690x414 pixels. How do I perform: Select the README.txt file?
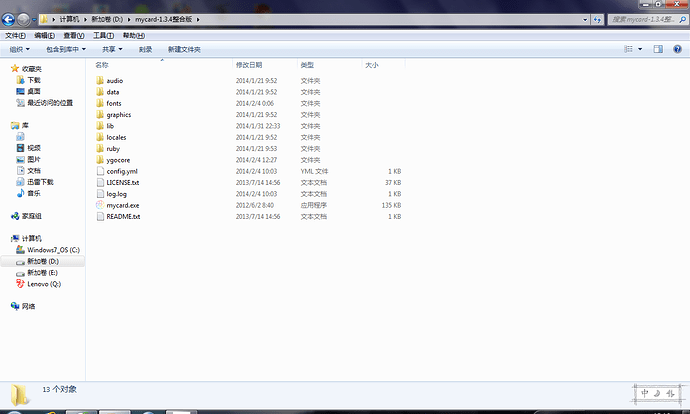click(122, 216)
